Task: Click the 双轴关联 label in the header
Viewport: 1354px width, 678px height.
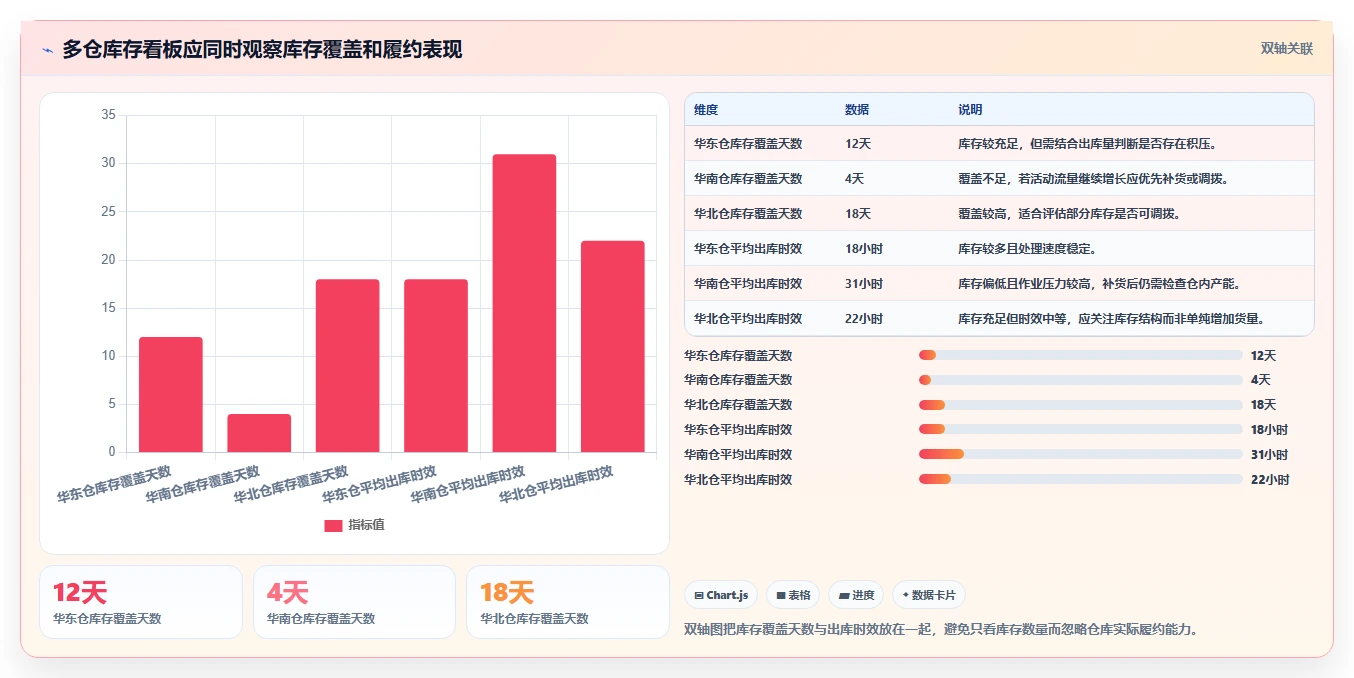Action: click(1286, 49)
